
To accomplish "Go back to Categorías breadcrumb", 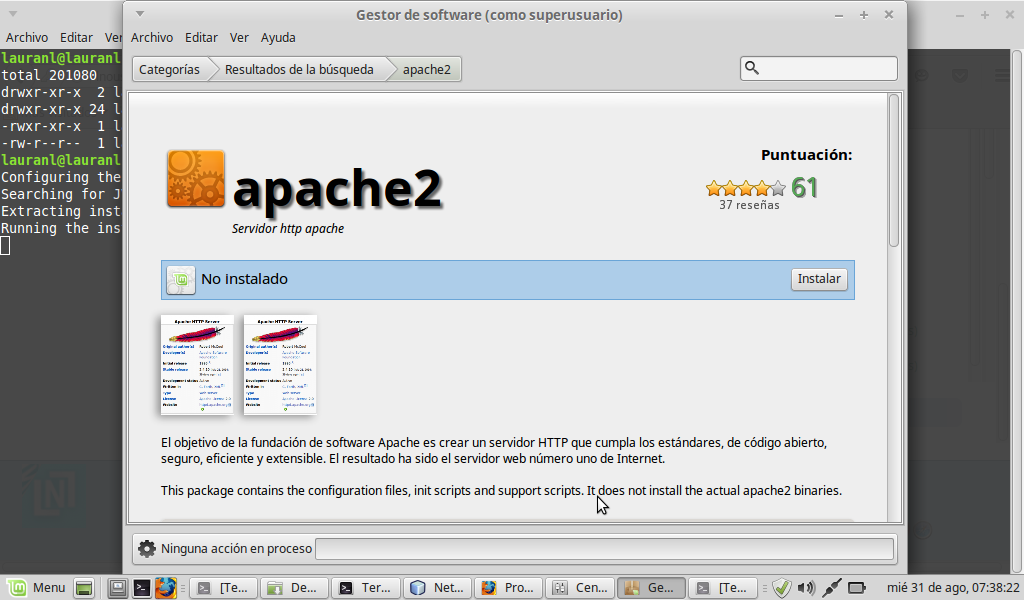I will [x=169, y=69].
